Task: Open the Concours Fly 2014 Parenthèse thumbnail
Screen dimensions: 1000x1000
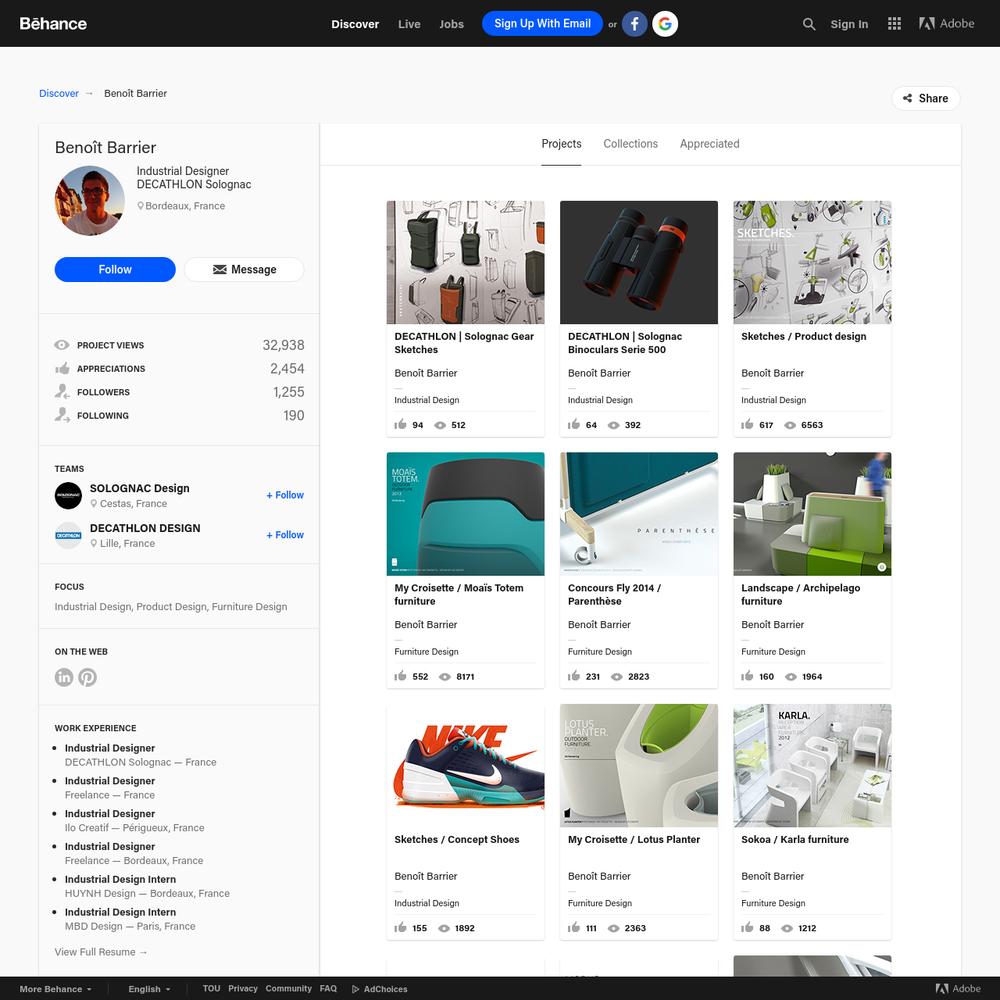Action: pos(638,514)
